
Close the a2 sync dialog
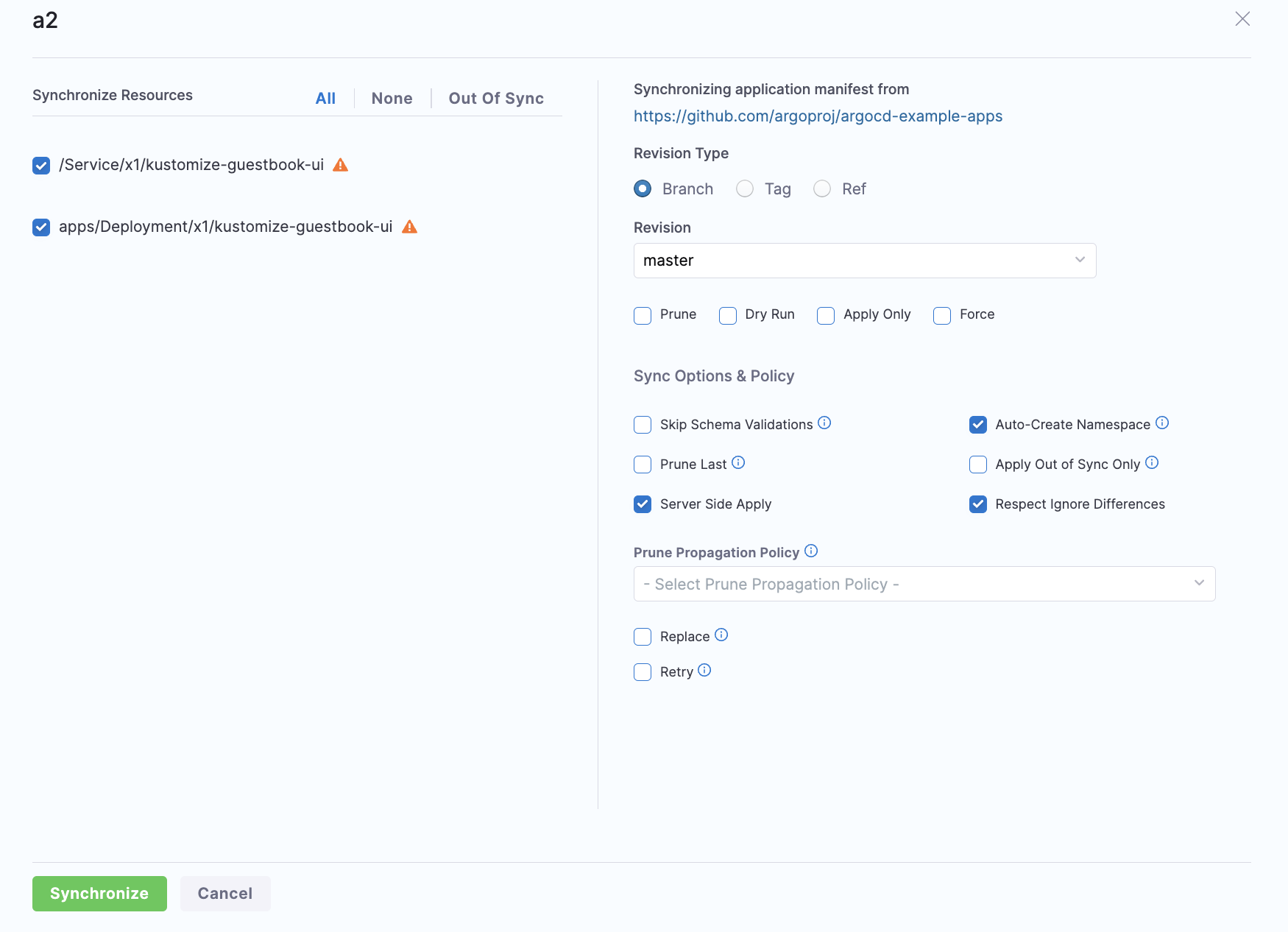[1242, 19]
